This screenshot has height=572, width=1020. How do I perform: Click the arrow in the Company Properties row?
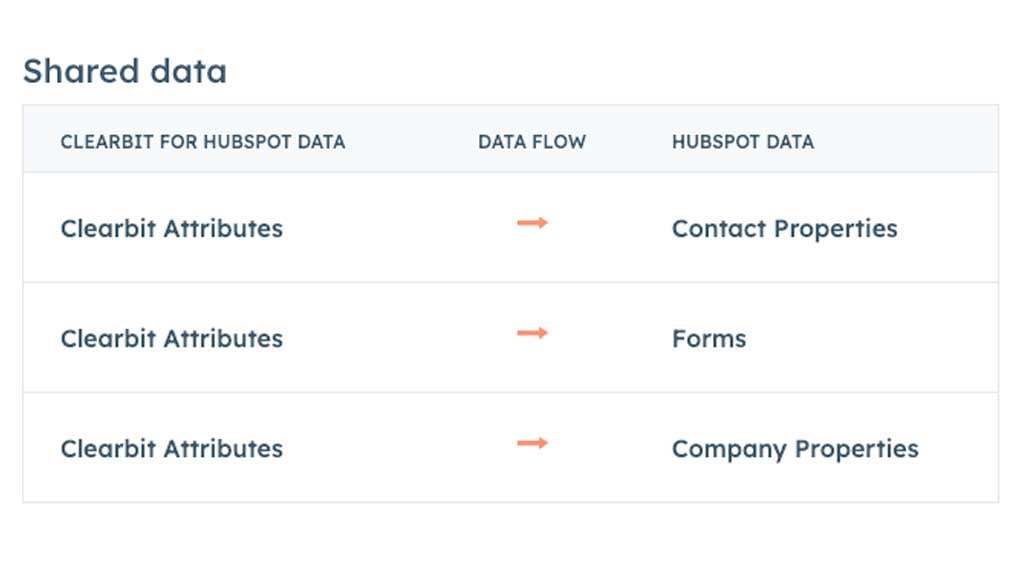tap(532, 443)
